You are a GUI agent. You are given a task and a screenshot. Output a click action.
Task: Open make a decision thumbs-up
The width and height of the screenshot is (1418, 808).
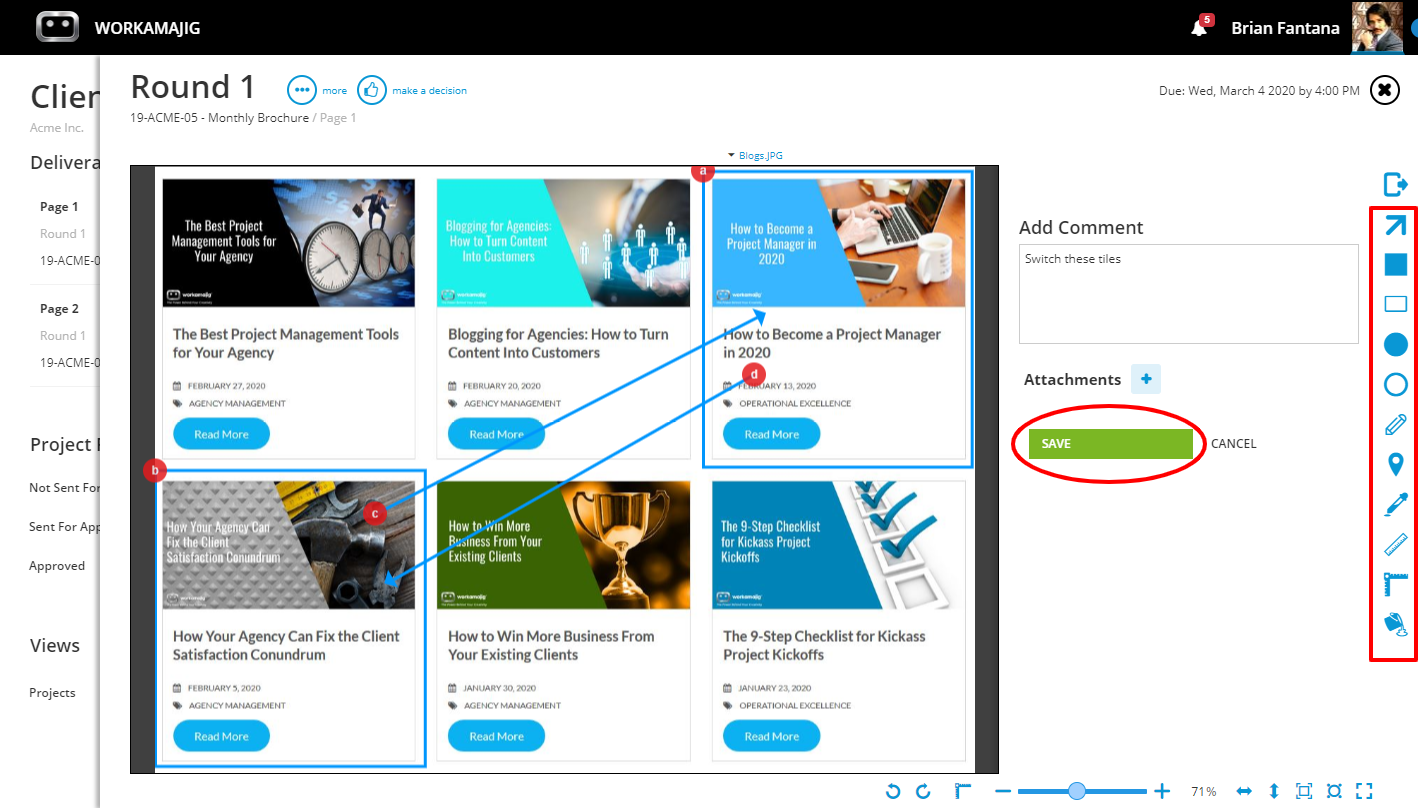click(372, 90)
